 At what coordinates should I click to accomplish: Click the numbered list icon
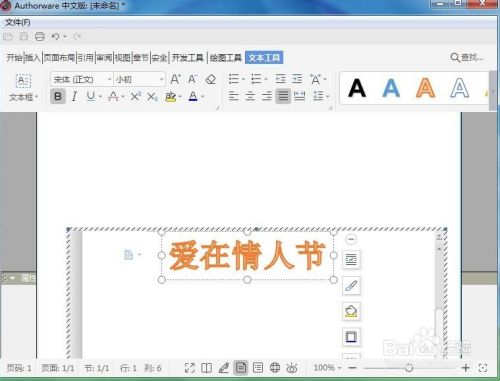(x=256, y=79)
